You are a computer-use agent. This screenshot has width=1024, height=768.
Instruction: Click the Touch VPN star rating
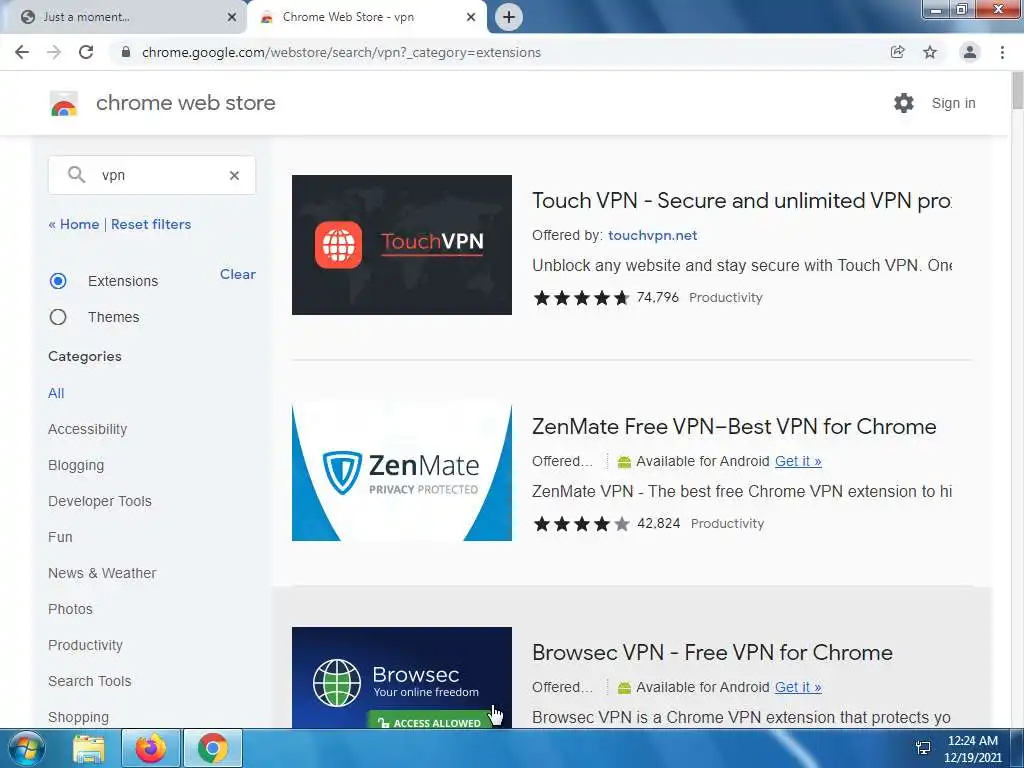point(581,298)
